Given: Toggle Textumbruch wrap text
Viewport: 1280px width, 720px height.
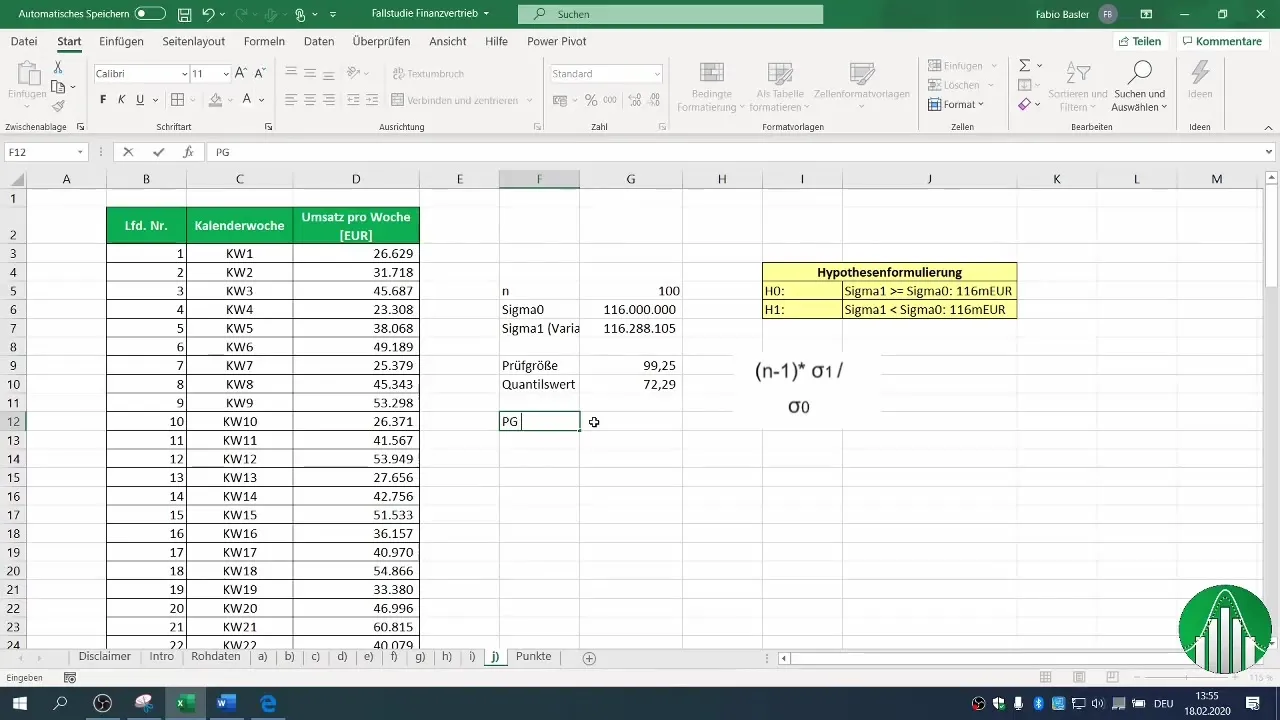Looking at the screenshot, I should pyautogui.click(x=427, y=74).
